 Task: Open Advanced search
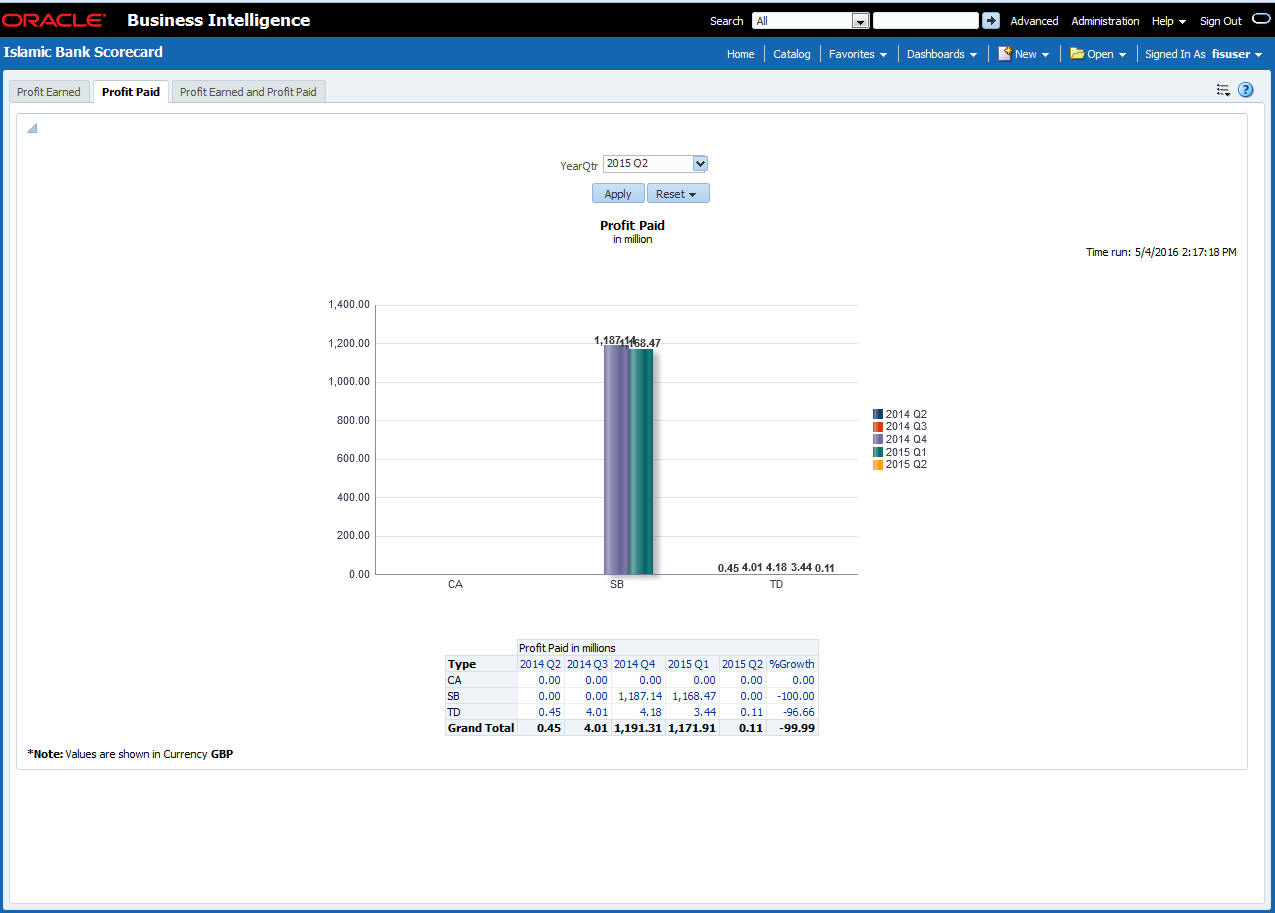(x=1034, y=21)
